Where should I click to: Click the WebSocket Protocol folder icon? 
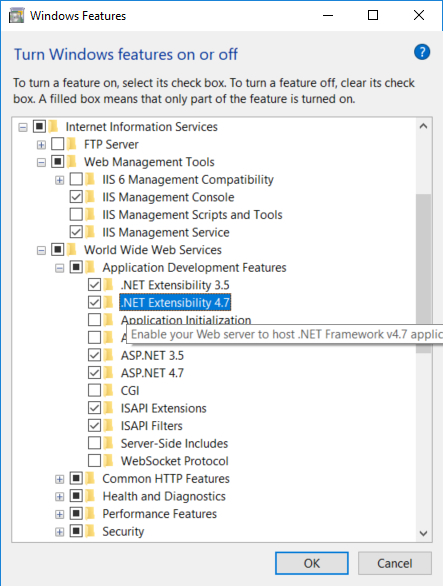(108, 460)
